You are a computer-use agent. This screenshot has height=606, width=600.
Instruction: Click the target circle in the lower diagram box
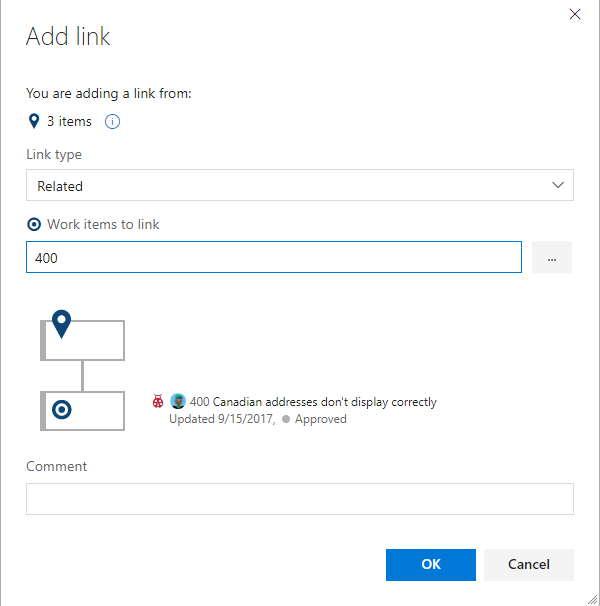coord(62,410)
